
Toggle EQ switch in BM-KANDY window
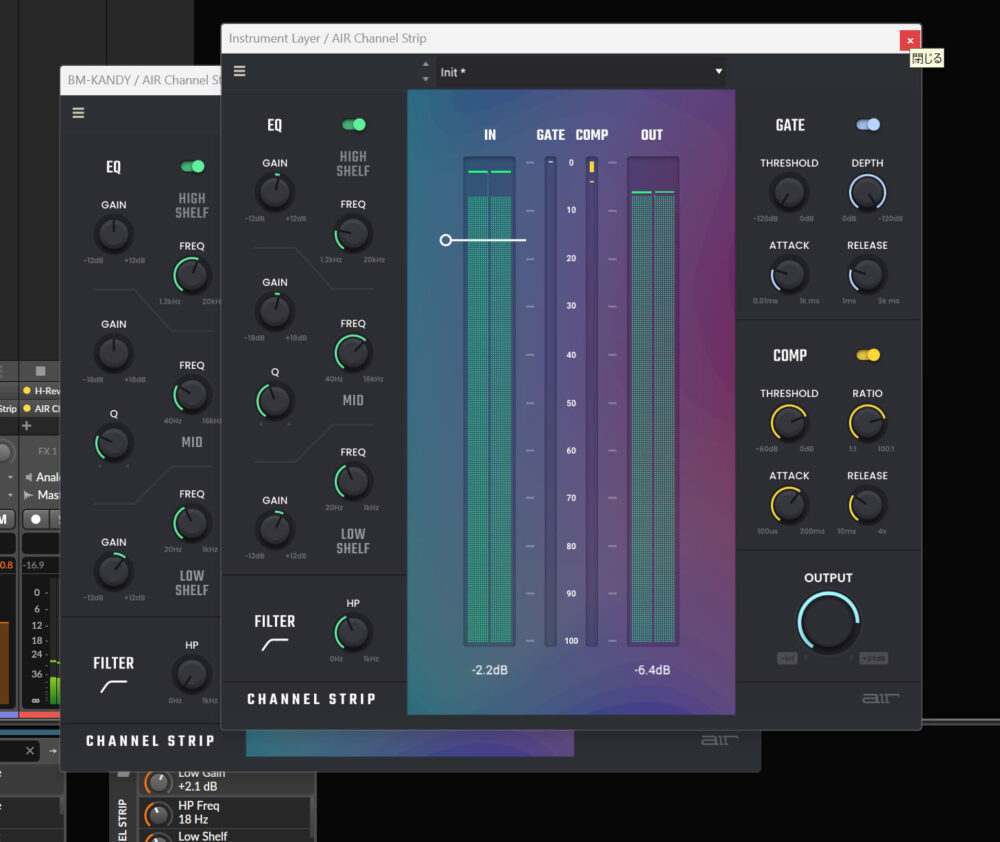[x=193, y=166]
